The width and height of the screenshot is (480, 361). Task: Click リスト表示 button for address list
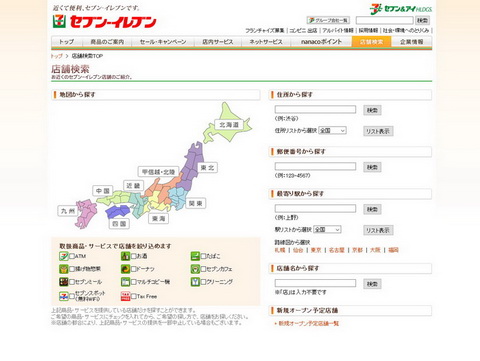tap(378, 131)
